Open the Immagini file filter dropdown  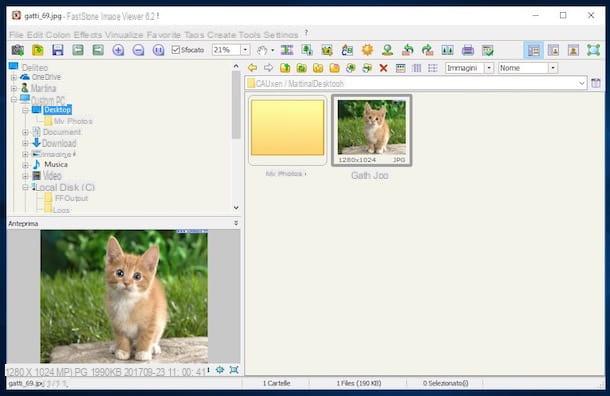[x=489, y=68]
